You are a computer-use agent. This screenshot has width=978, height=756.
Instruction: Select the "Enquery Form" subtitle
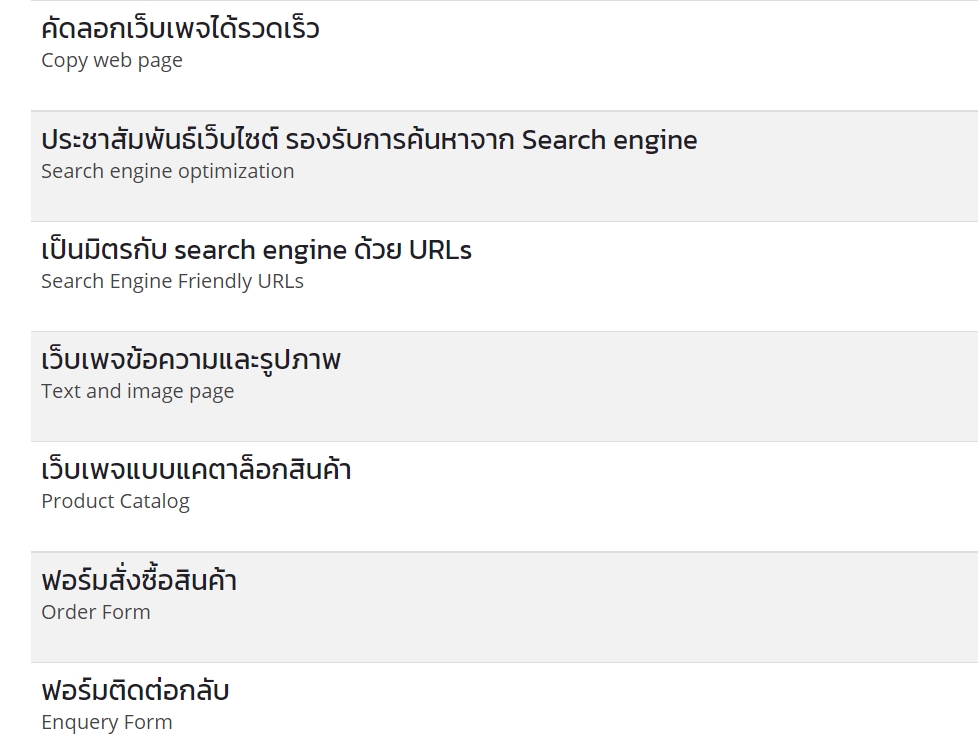coord(107,722)
